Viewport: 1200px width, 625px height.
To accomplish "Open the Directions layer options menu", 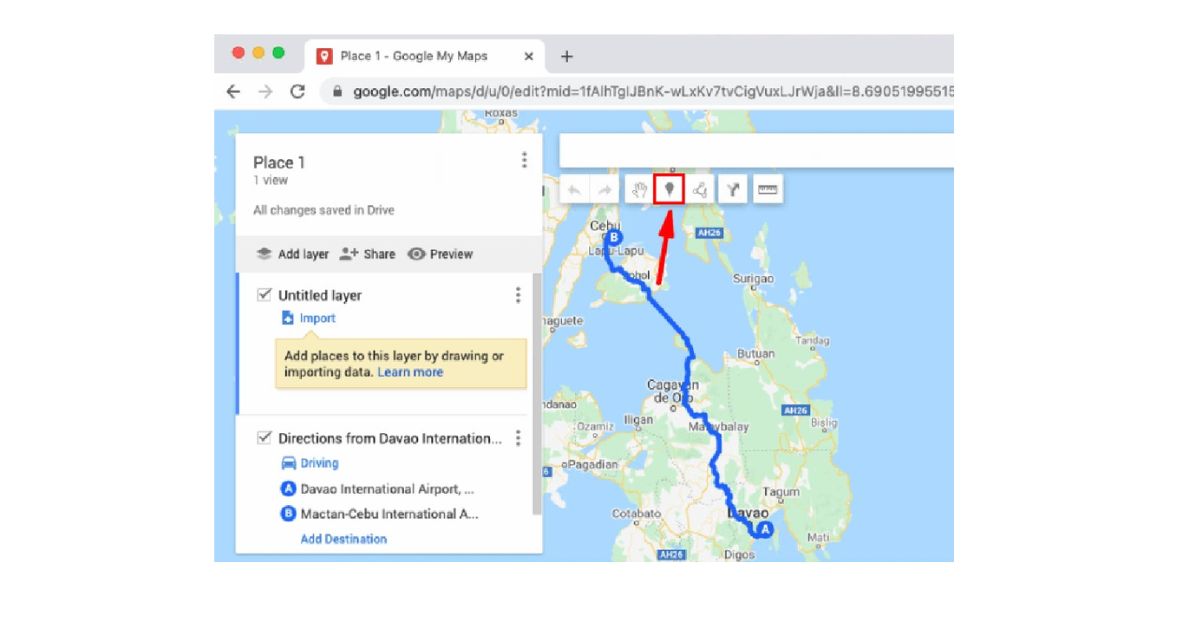I will pyautogui.click(x=517, y=438).
